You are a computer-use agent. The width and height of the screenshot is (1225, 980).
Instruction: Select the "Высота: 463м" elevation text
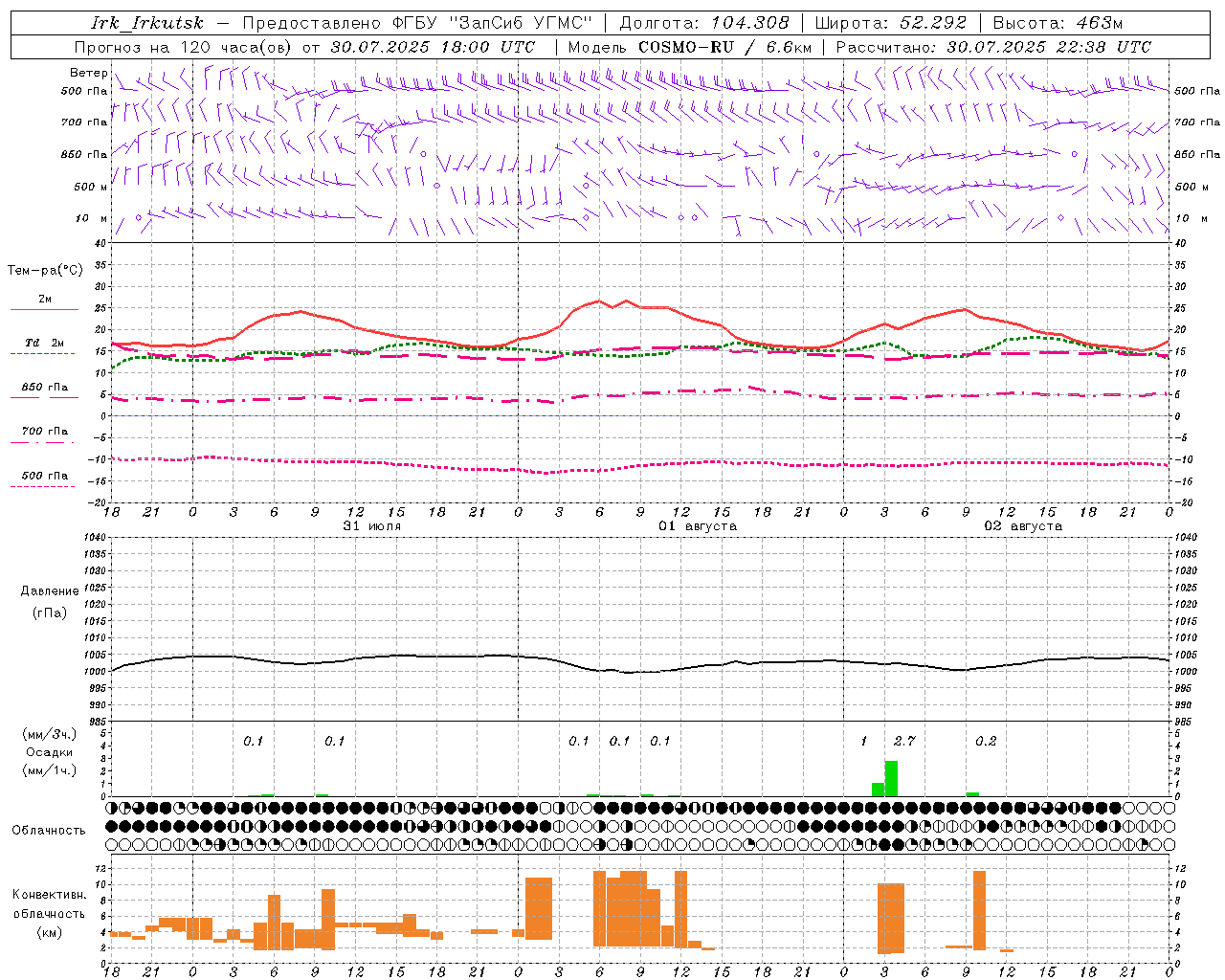pyautogui.click(x=1058, y=23)
